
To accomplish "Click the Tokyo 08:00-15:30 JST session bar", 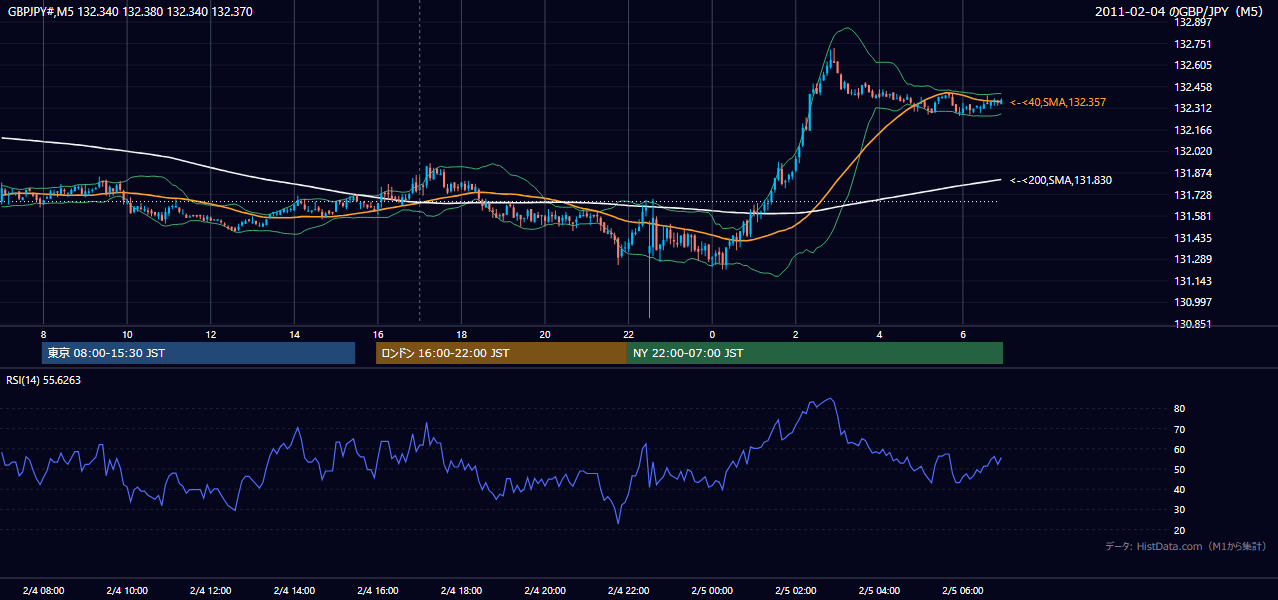I will [x=198, y=353].
